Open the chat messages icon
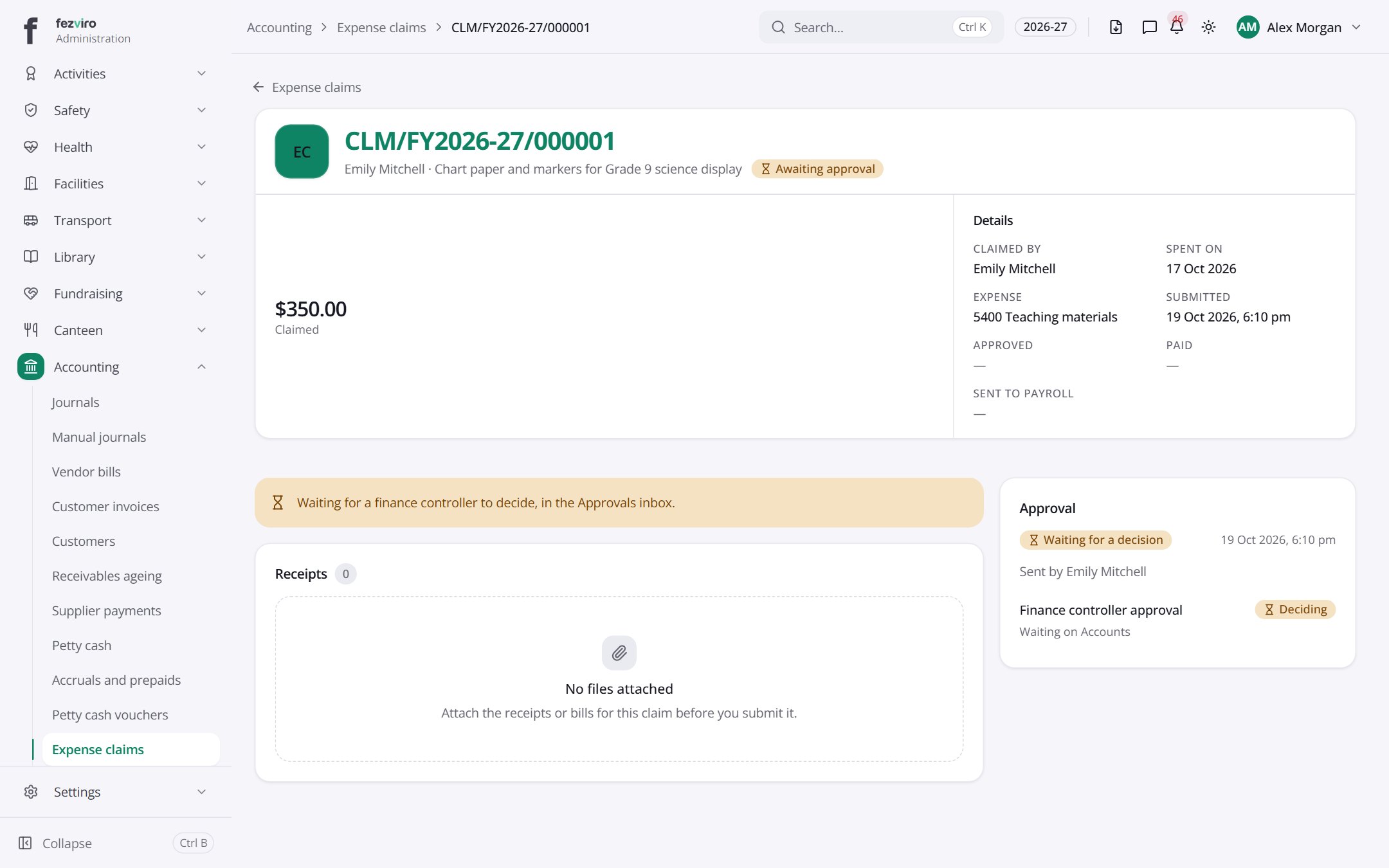This screenshot has width=1389, height=868. point(1149,27)
